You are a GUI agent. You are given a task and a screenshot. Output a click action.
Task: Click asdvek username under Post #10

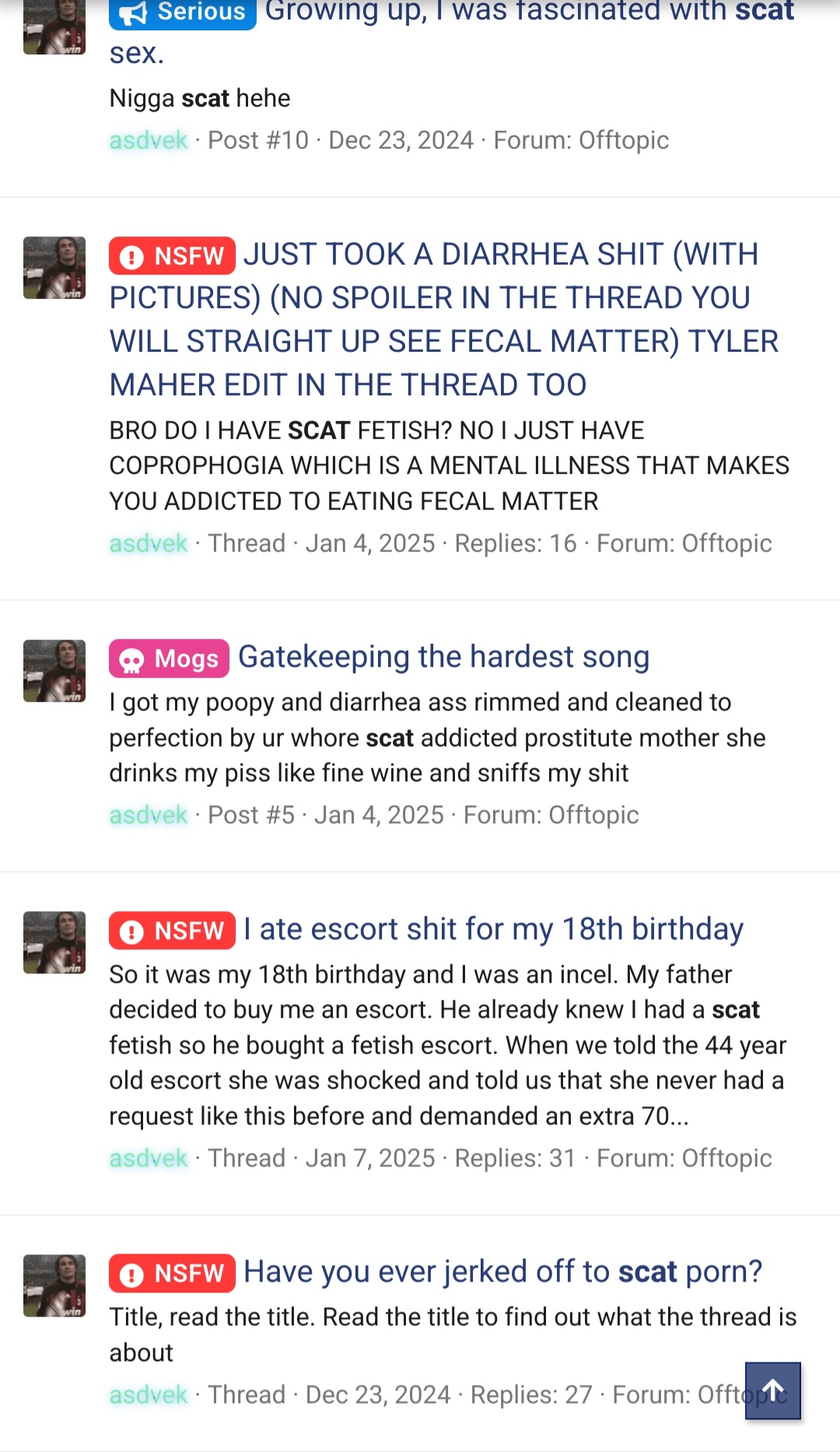pos(149,140)
